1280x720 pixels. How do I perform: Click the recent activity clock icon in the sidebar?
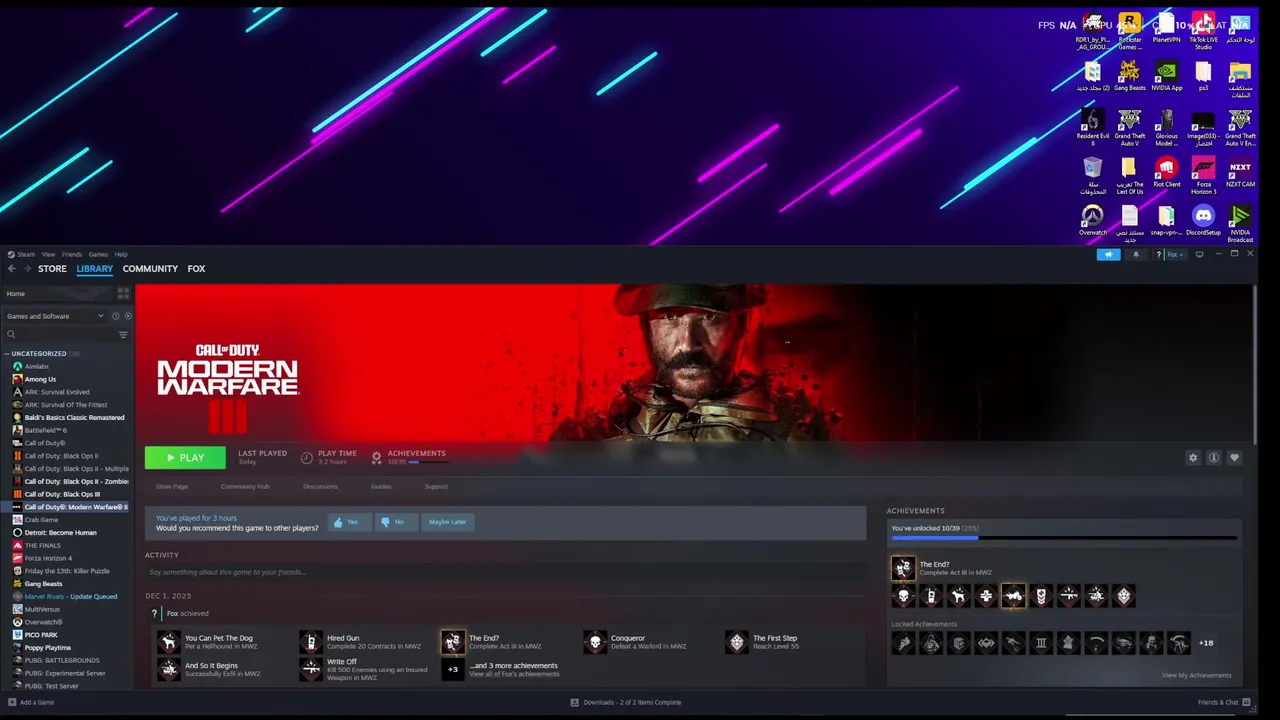tap(115, 316)
